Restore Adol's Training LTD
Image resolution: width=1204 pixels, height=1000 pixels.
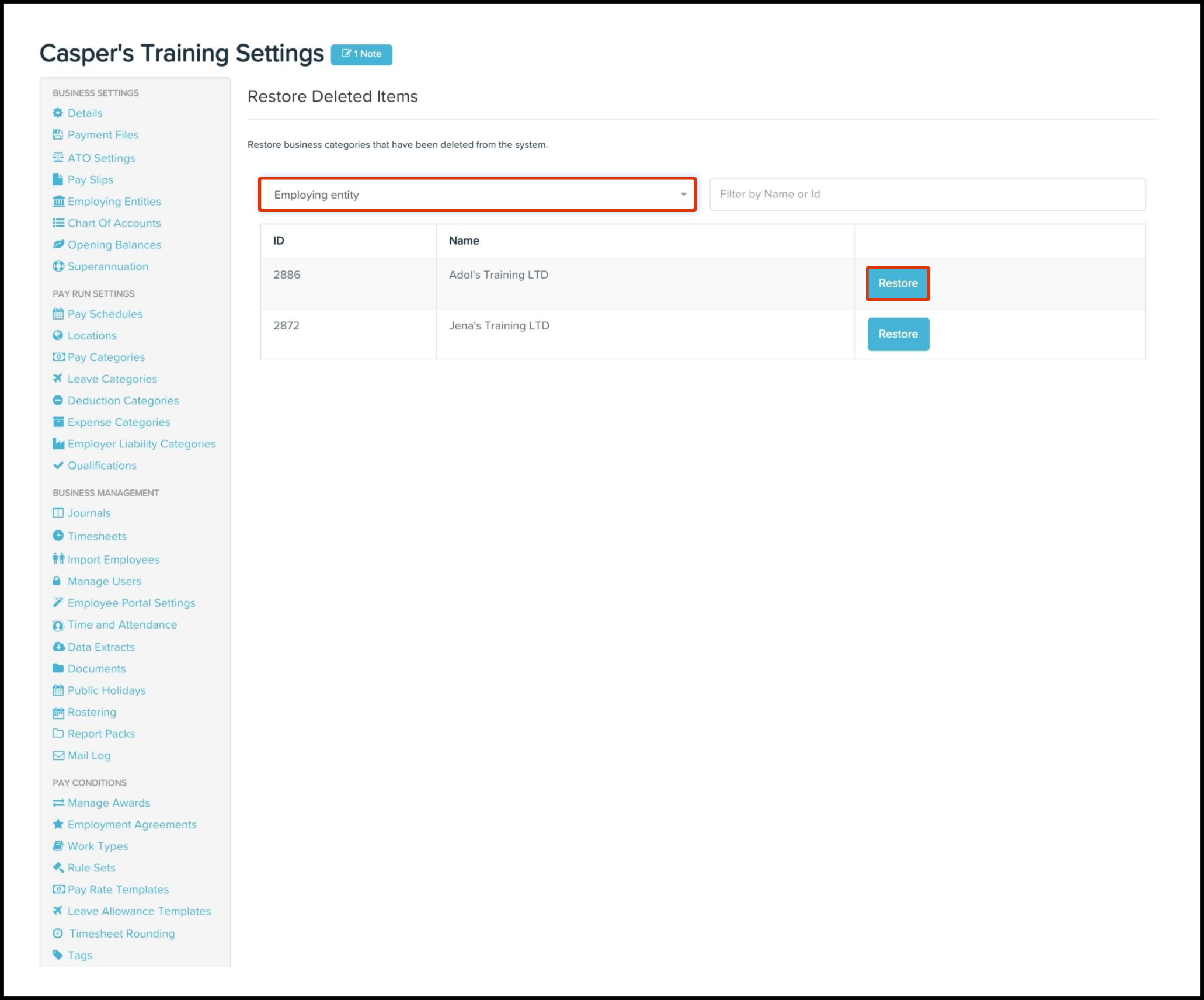(897, 283)
